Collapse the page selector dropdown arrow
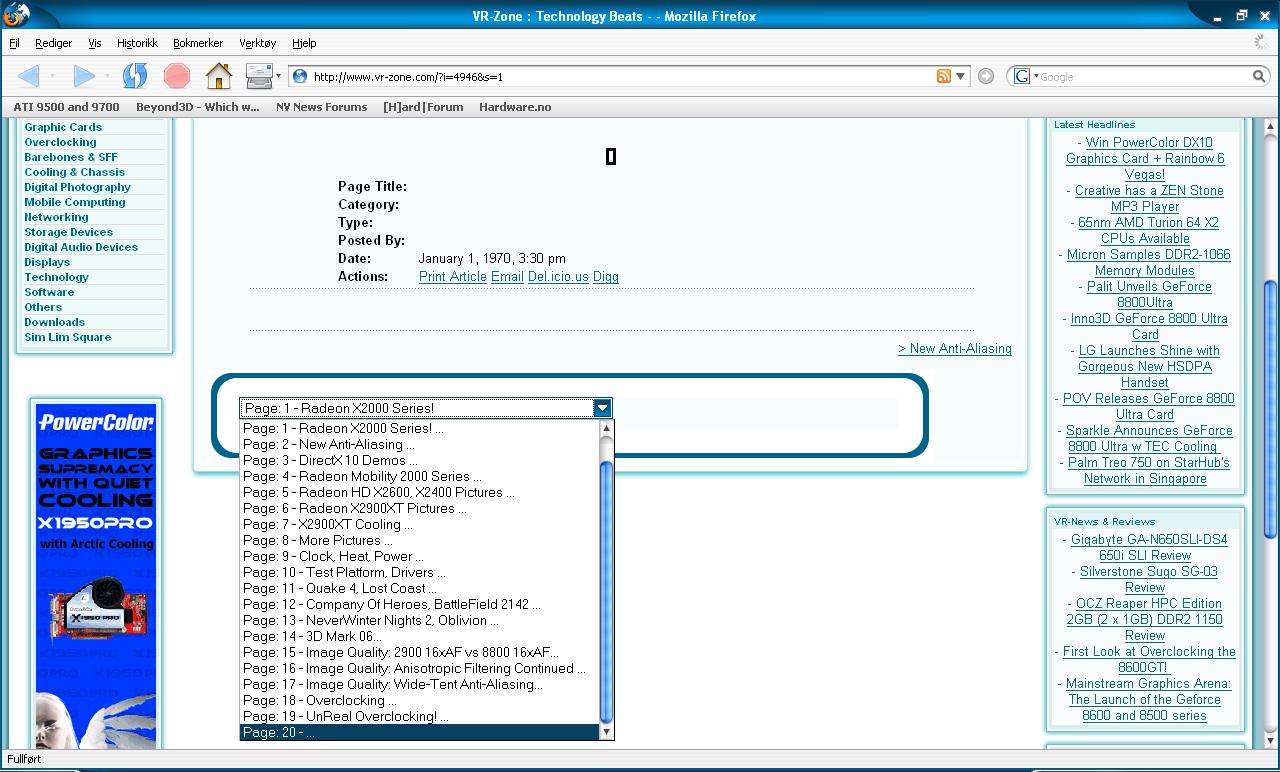This screenshot has width=1280, height=772. [602, 408]
